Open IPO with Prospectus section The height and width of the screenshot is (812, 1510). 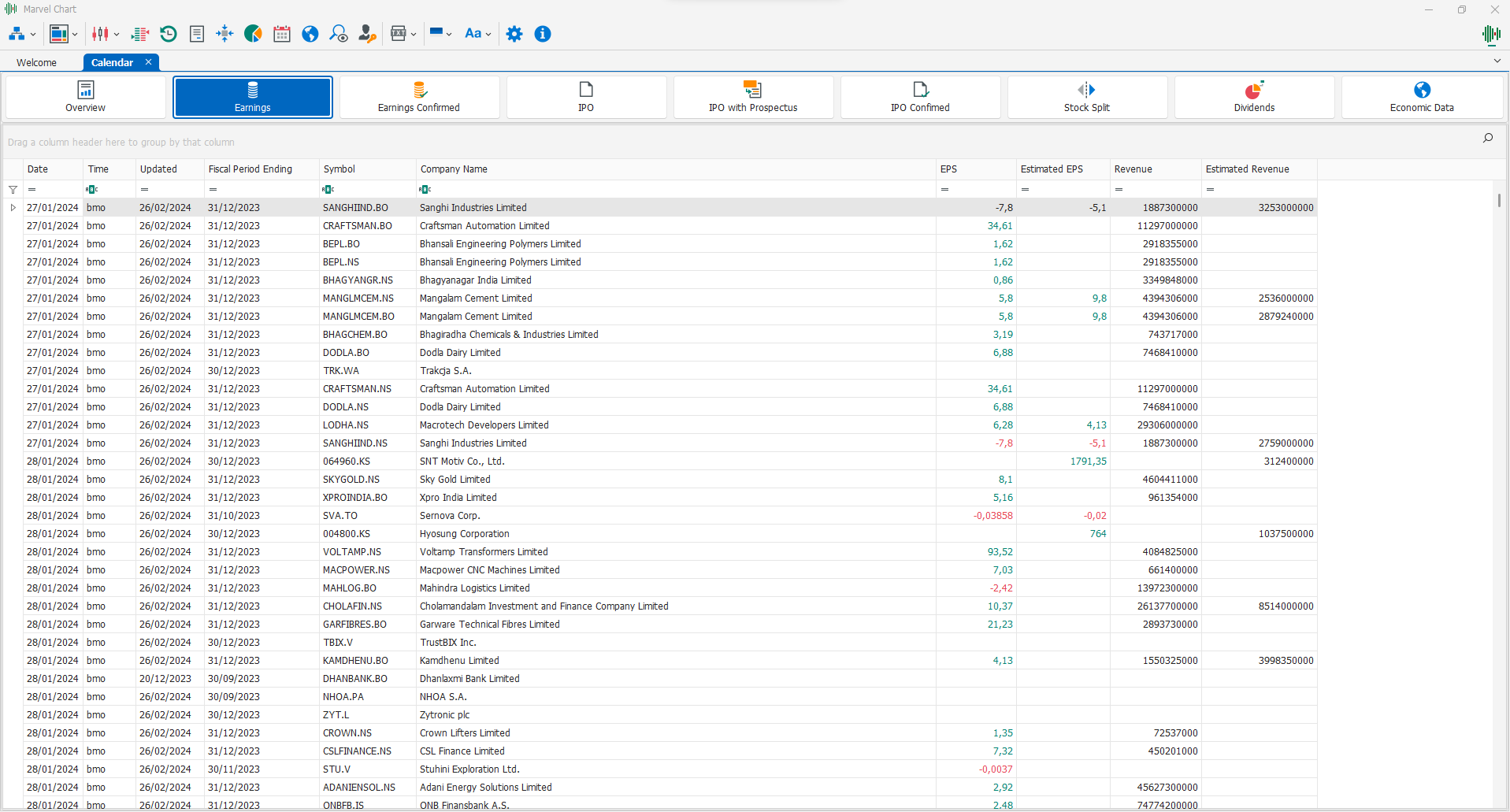pyautogui.click(x=753, y=98)
